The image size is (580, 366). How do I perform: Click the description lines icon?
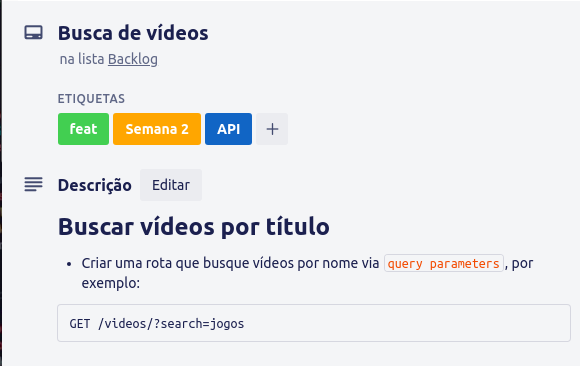[34, 184]
